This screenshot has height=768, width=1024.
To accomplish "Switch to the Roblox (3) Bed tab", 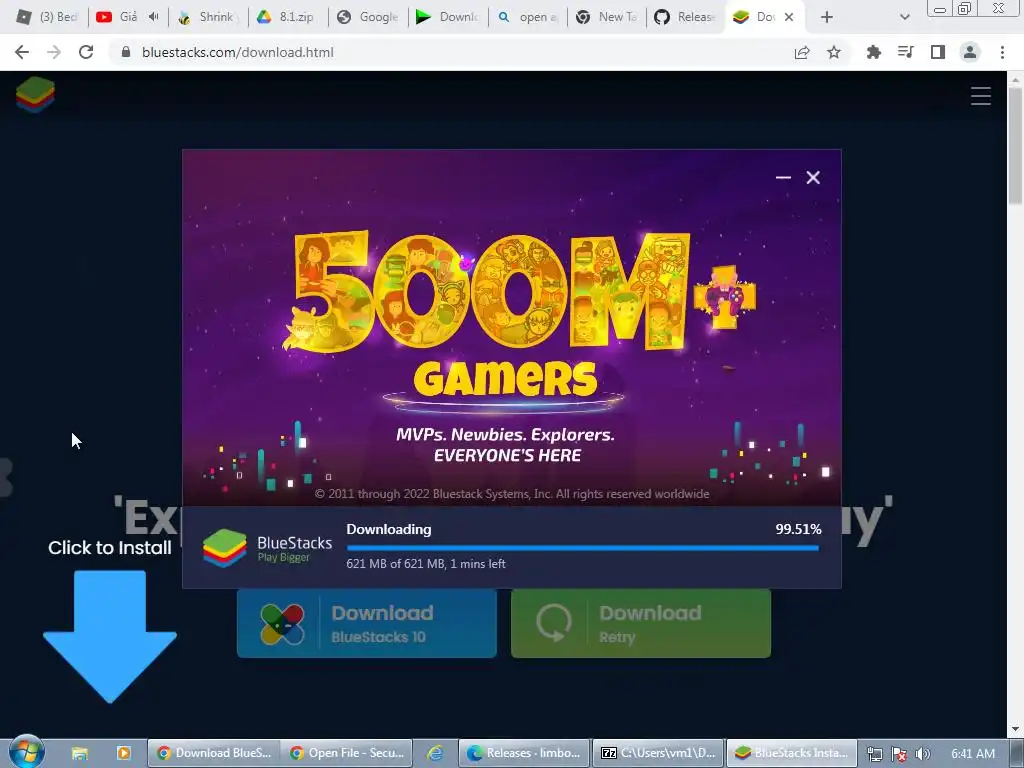I will point(47,17).
